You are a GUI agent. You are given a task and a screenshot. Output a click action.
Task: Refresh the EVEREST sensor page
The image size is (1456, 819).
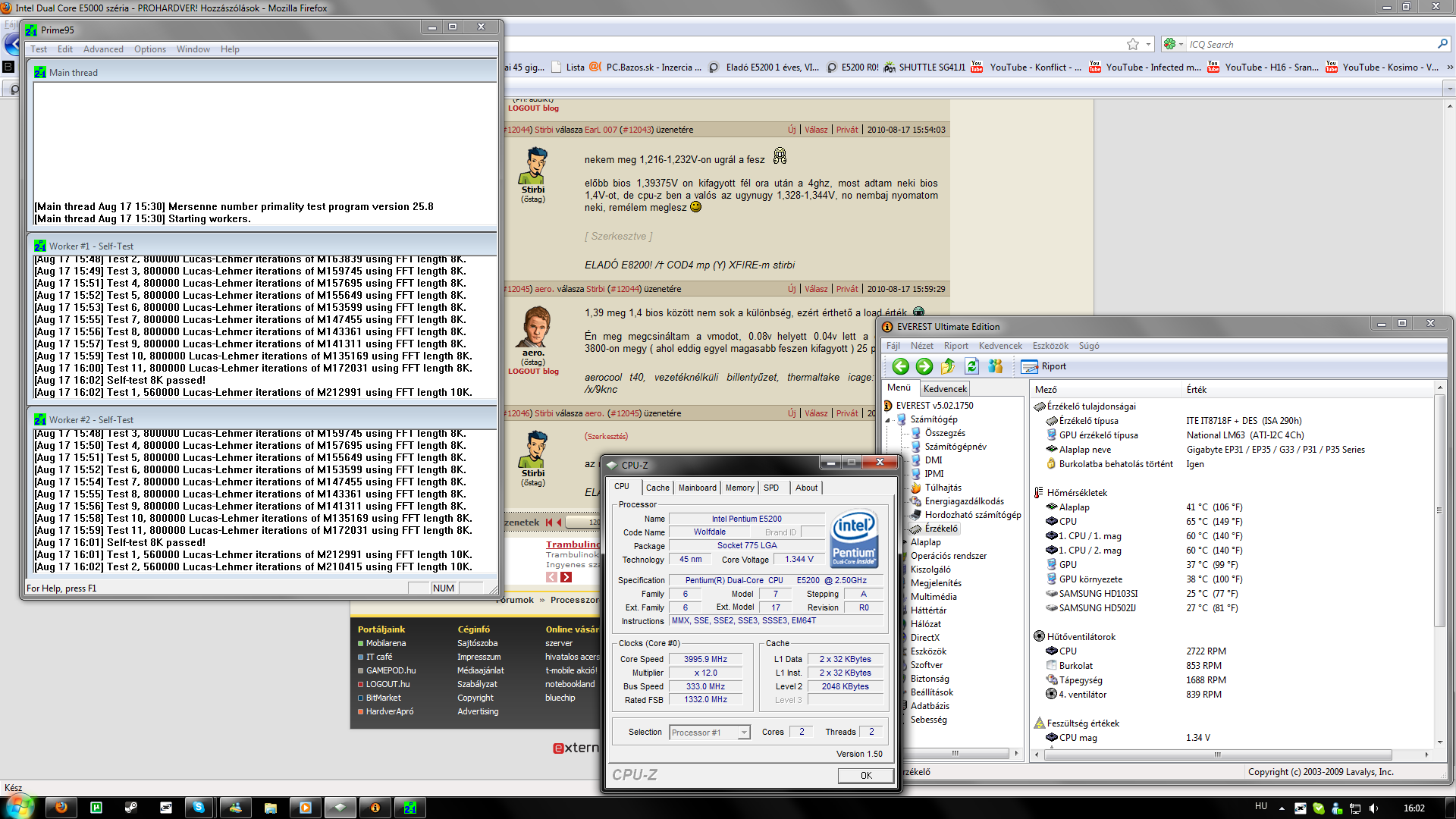point(971,367)
